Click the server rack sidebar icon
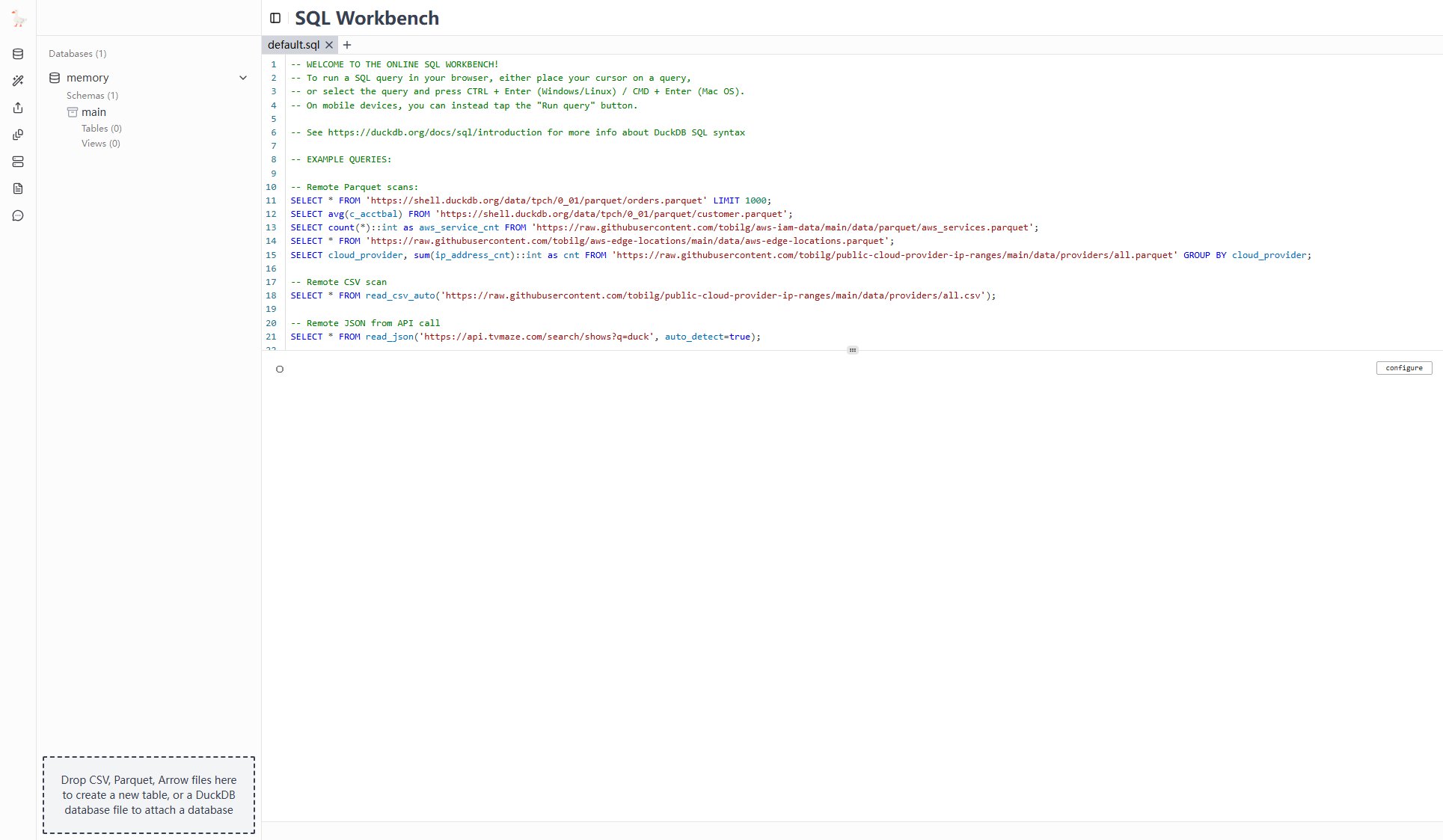 [18, 162]
